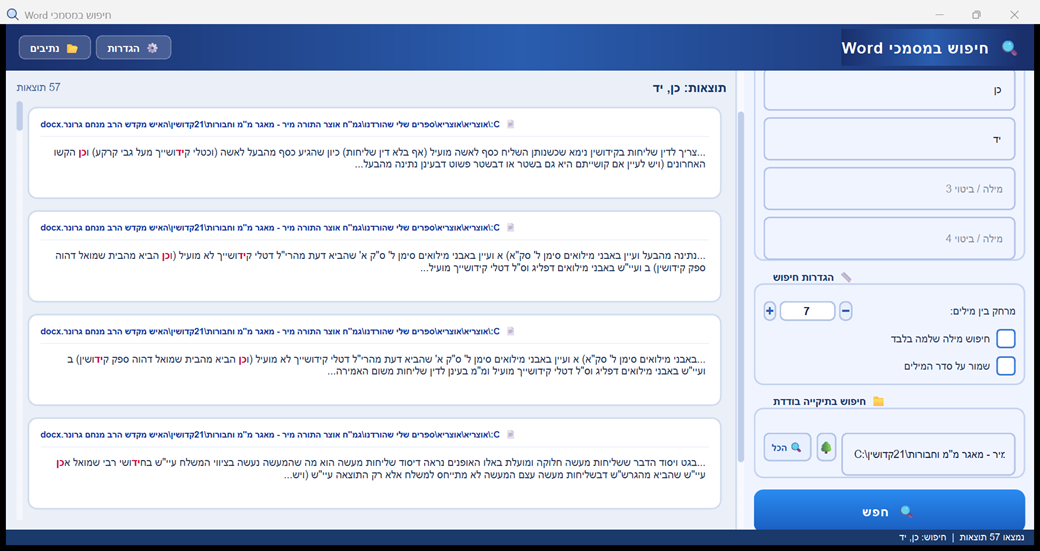Image resolution: width=1040 pixels, height=551 pixels.
Task: Open נתיבים paths from top bar
Action: [55, 48]
